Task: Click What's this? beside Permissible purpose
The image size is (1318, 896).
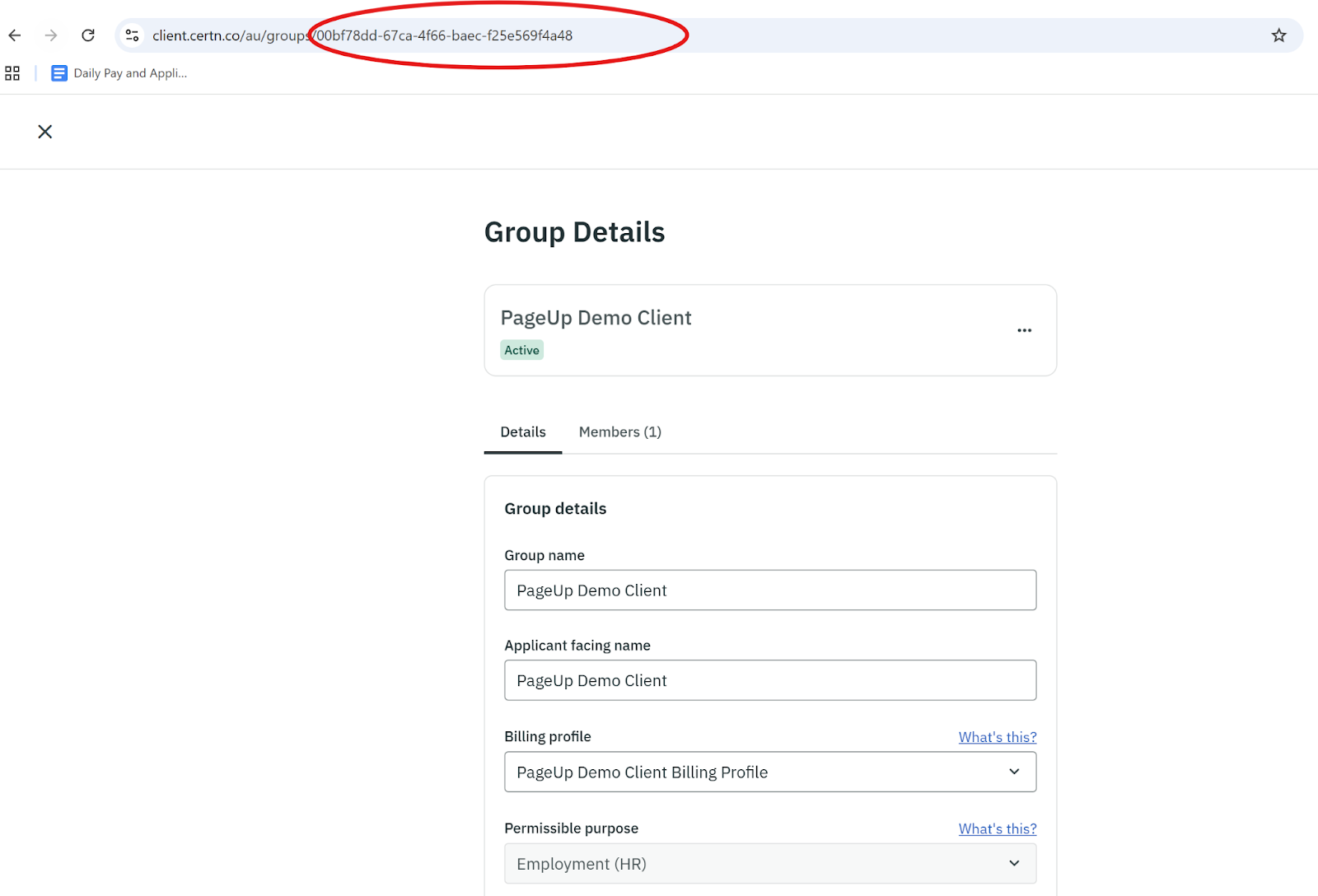Action: 997,828
